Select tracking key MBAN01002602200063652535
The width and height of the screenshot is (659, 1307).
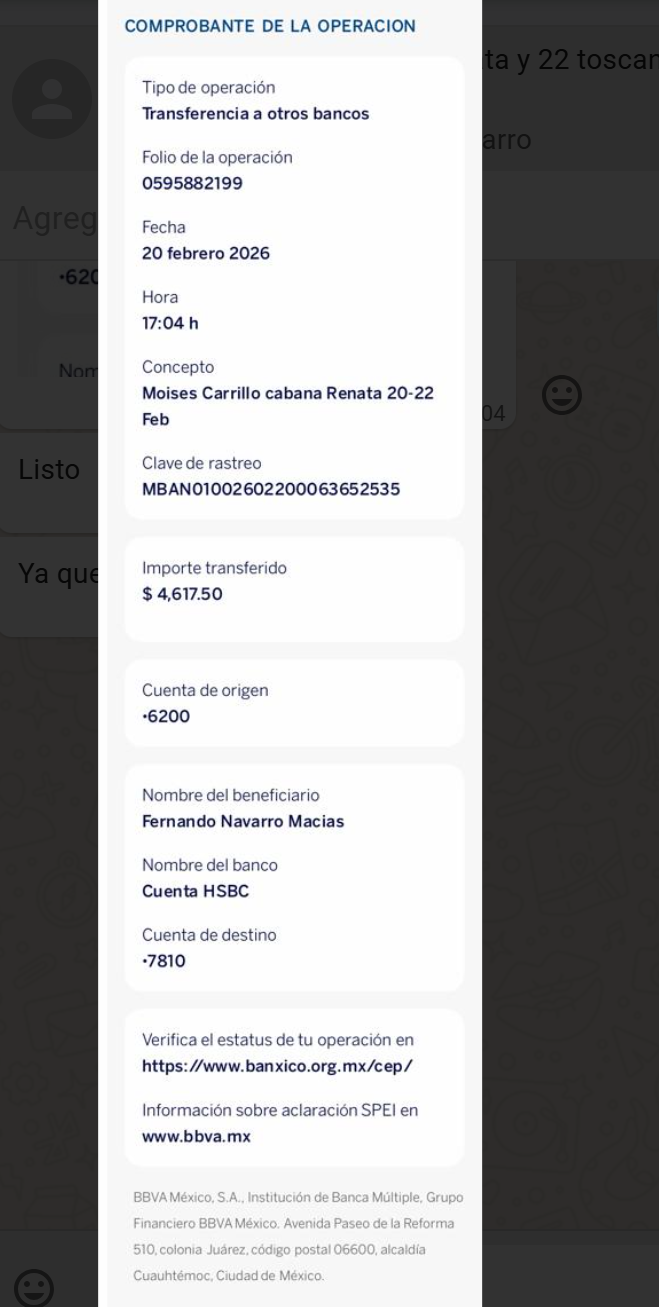point(271,489)
